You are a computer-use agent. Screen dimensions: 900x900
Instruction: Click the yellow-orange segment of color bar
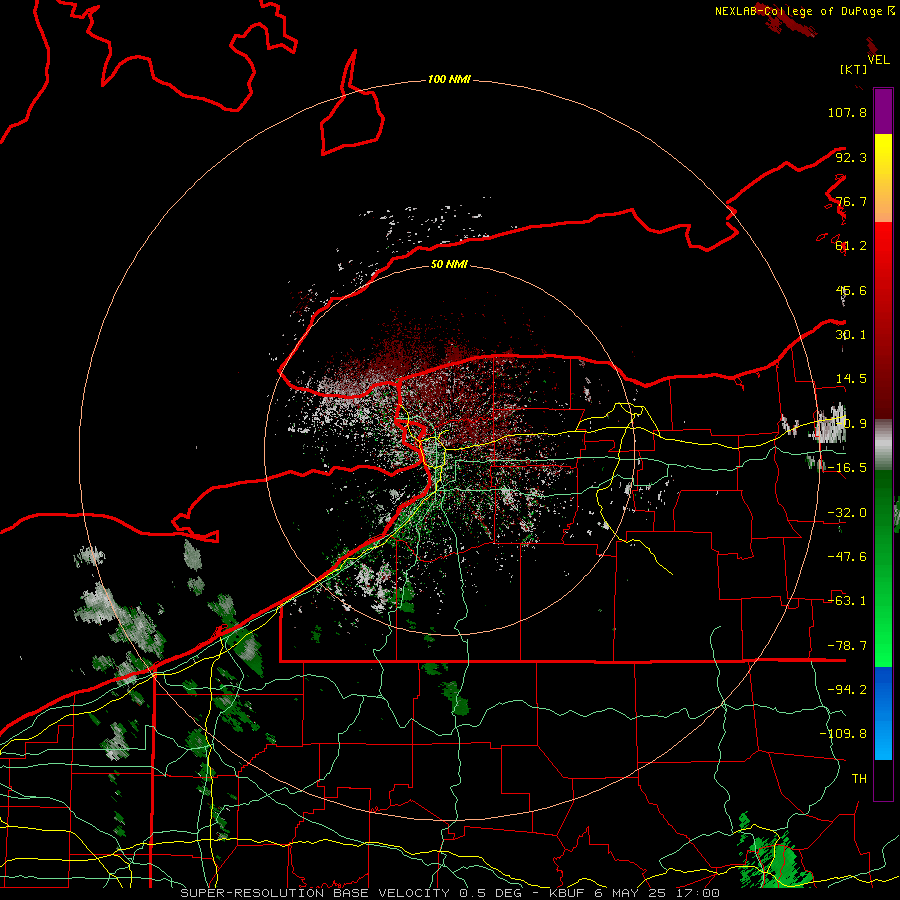point(883,178)
